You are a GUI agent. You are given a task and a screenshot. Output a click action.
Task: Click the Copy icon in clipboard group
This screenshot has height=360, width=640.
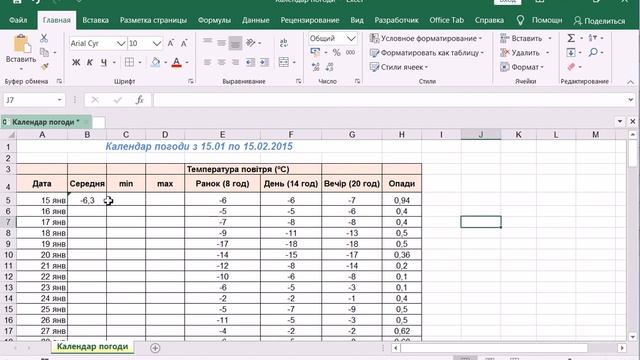click(x=44, y=52)
